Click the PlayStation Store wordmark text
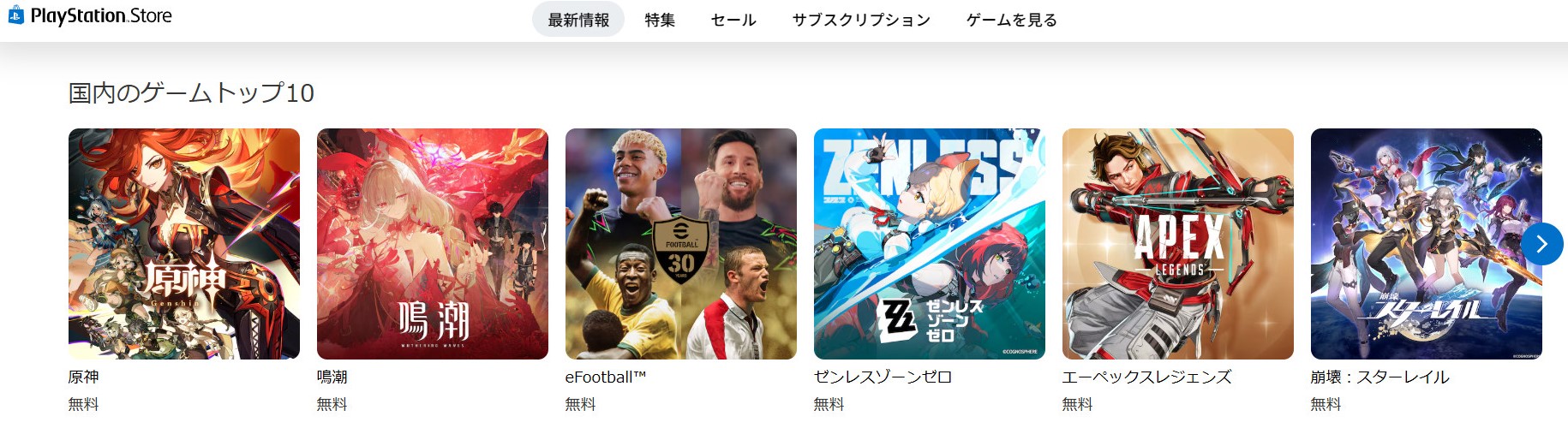This screenshot has height=422, width=1568. [x=101, y=15]
